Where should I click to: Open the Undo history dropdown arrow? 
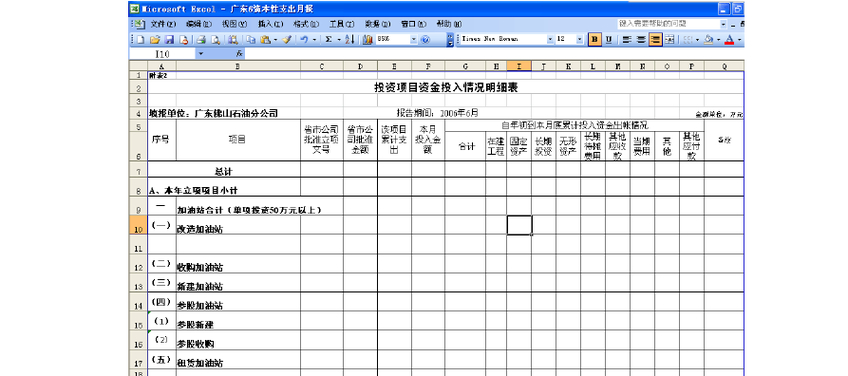pos(314,39)
